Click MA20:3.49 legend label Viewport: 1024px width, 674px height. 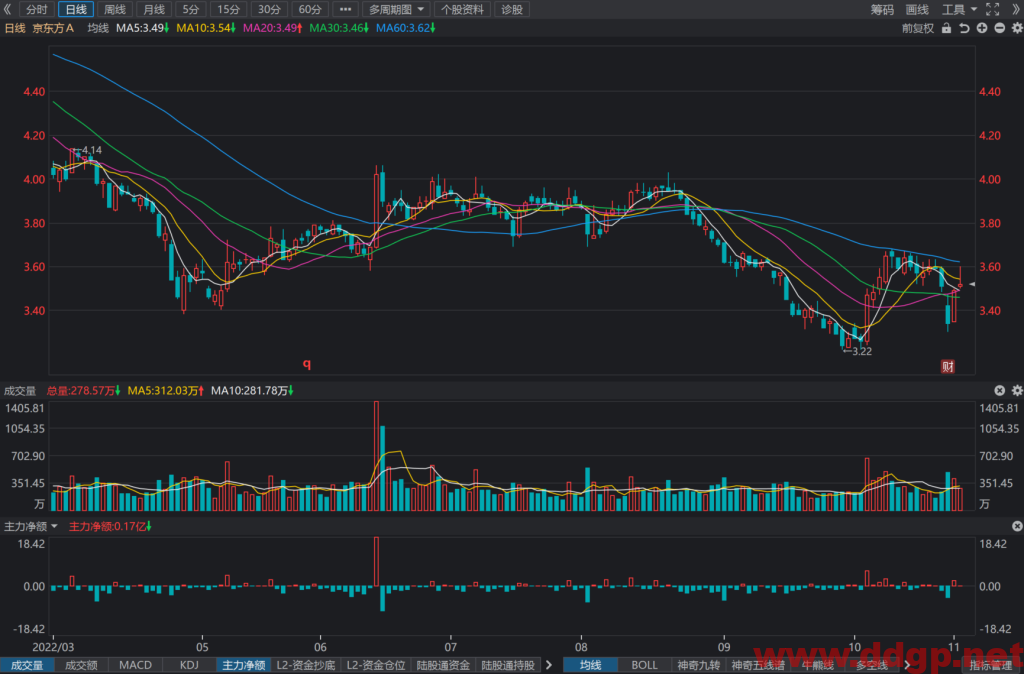click(x=272, y=28)
